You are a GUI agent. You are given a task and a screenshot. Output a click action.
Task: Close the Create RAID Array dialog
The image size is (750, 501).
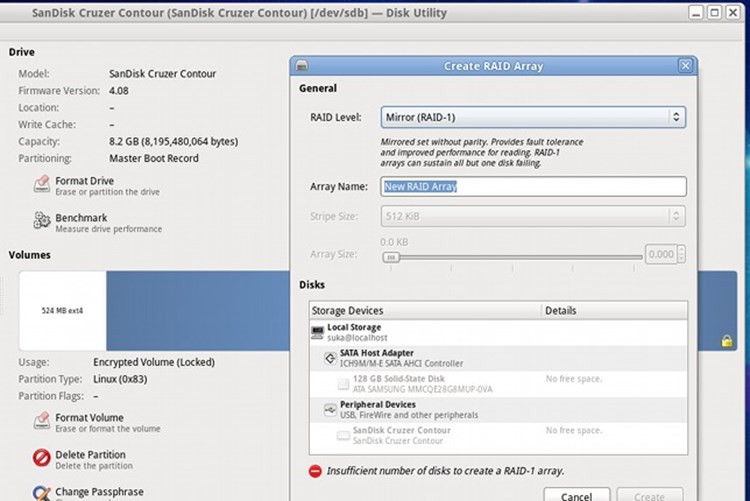click(685, 66)
